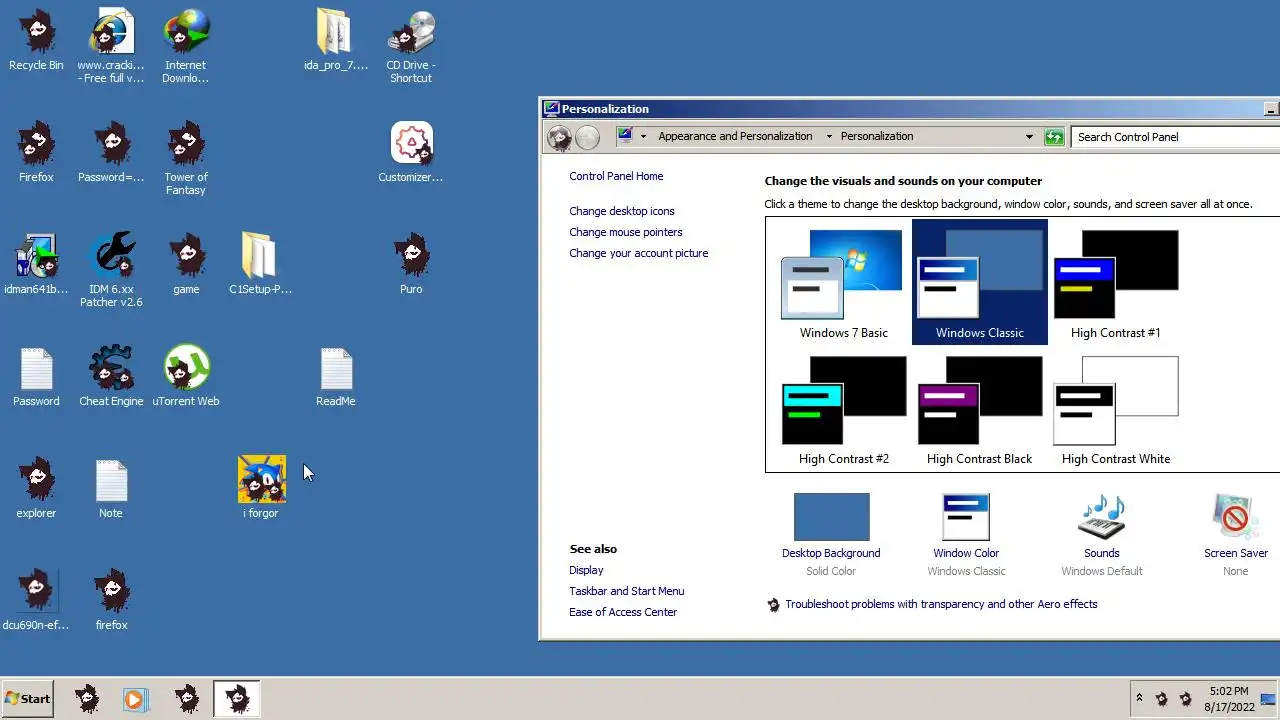Select the Internet Download Manager desktop icon
Screen dimensions: 1280x720
tap(186, 46)
